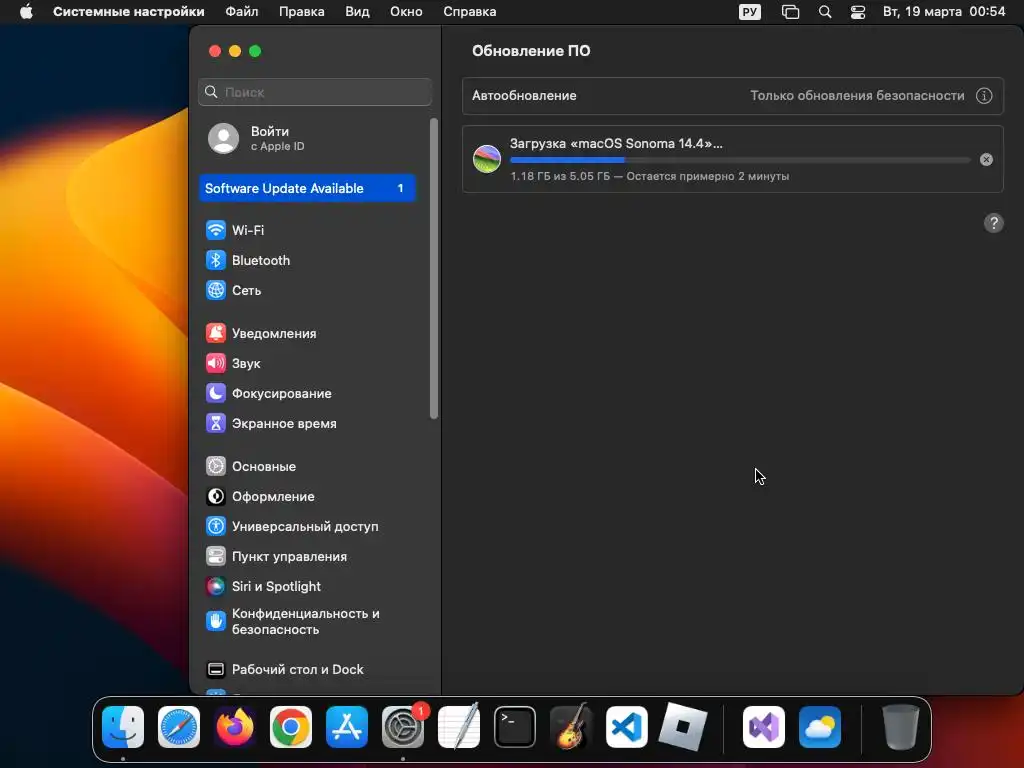Open the Окно menu
The height and width of the screenshot is (768, 1024).
click(406, 12)
